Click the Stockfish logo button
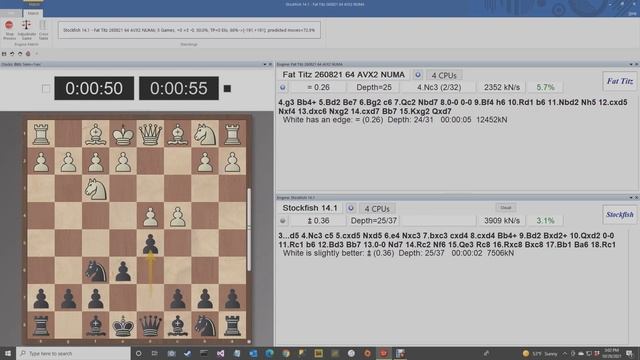Image resolution: width=640 pixels, height=360 pixels. click(x=620, y=215)
